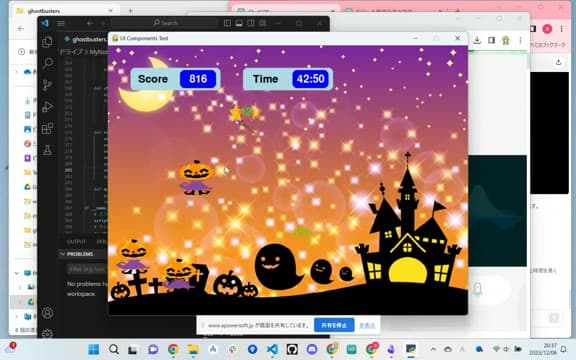This screenshot has height=360, width=576.
Task: Open VS Code customize layout icon
Action: pyautogui.click(x=263, y=23)
